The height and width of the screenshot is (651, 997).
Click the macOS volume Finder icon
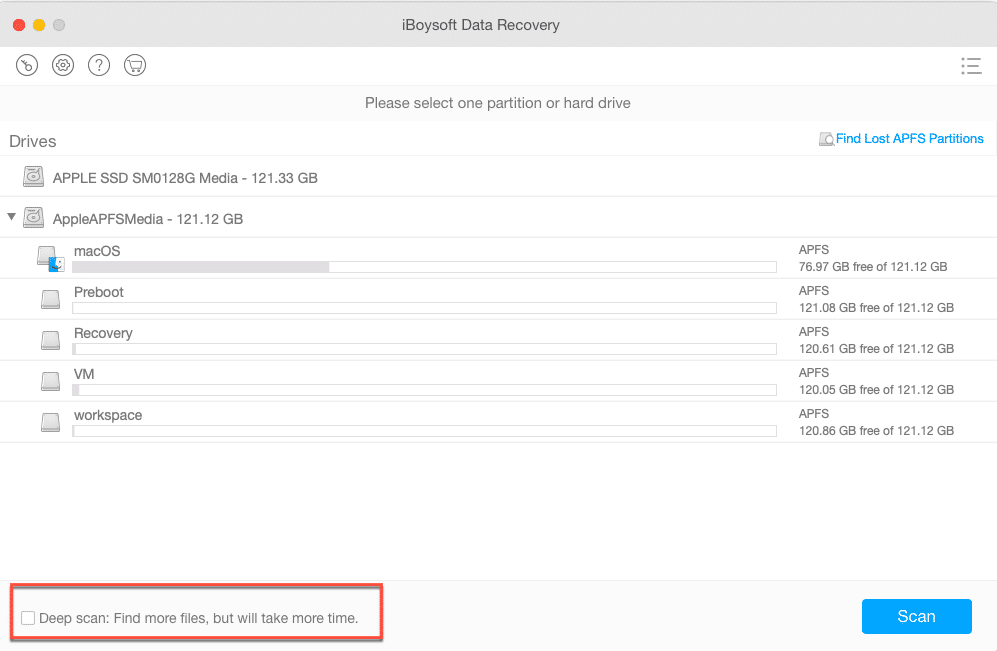[51, 259]
